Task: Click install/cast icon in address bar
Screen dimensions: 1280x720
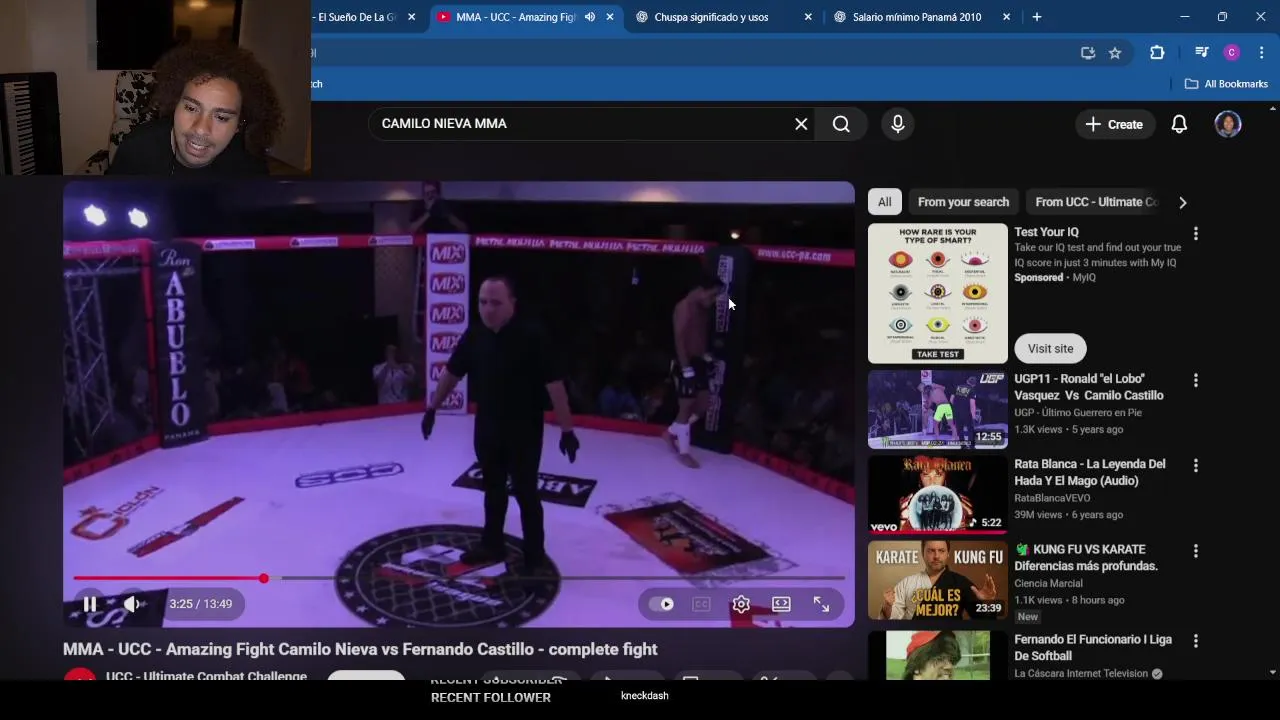Action: [x=1088, y=53]
